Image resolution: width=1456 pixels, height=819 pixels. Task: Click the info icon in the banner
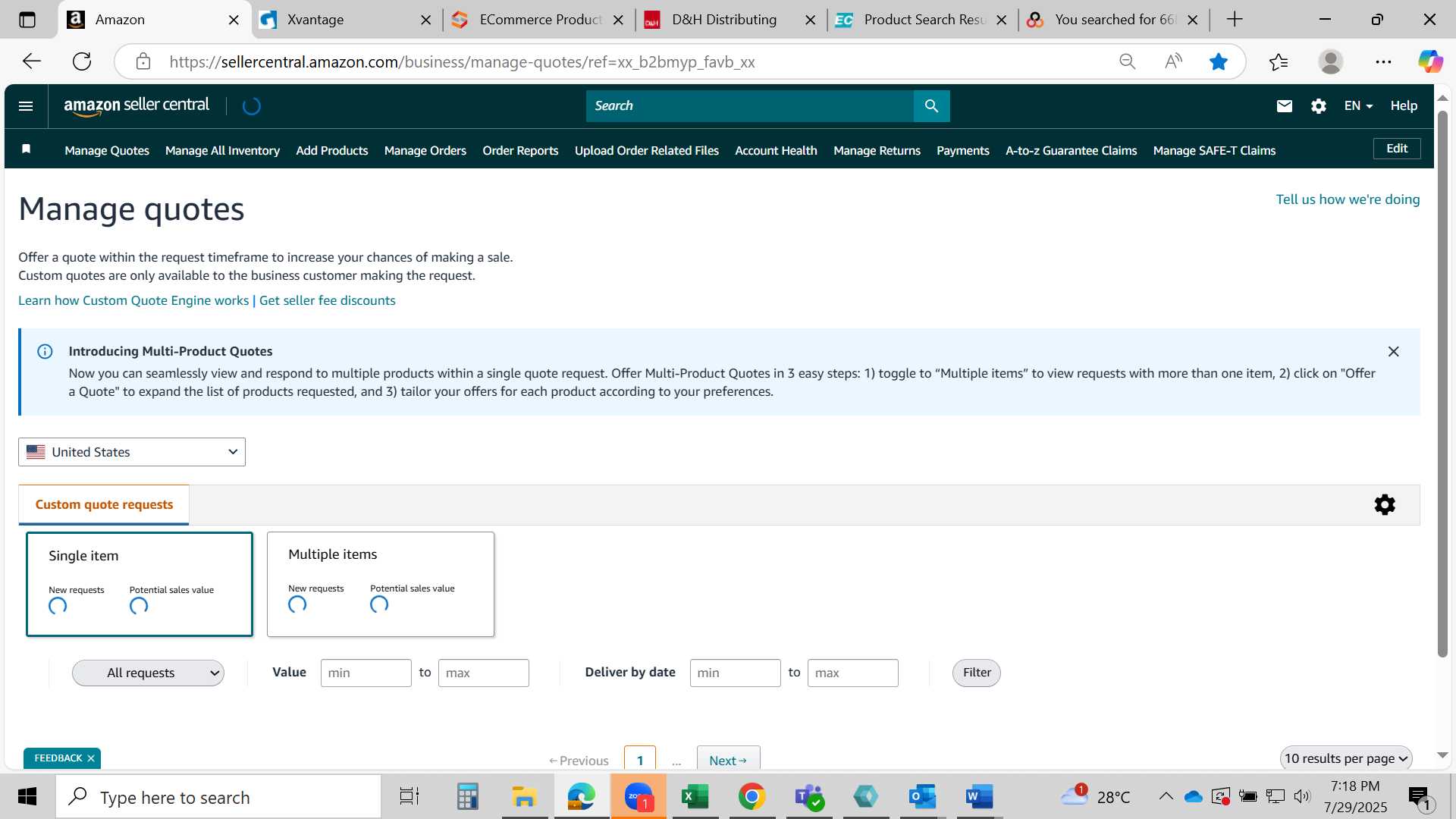(45, 352)
